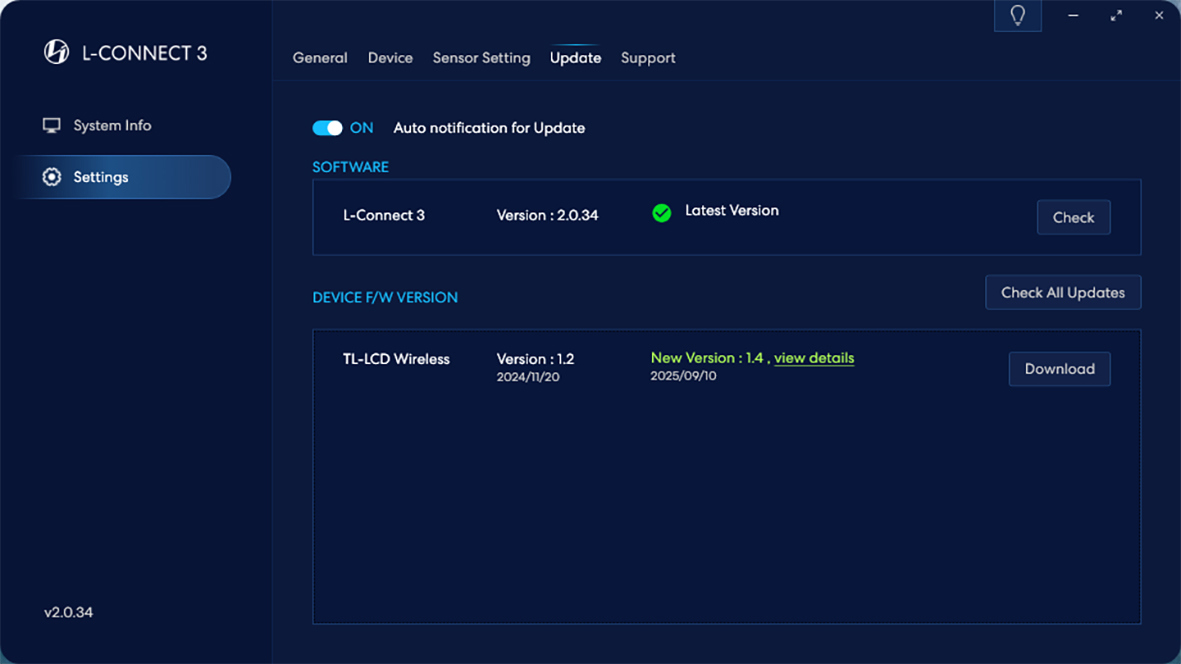
Task: Click the green Latest Version checkmark icon
Action: point(661,213)
